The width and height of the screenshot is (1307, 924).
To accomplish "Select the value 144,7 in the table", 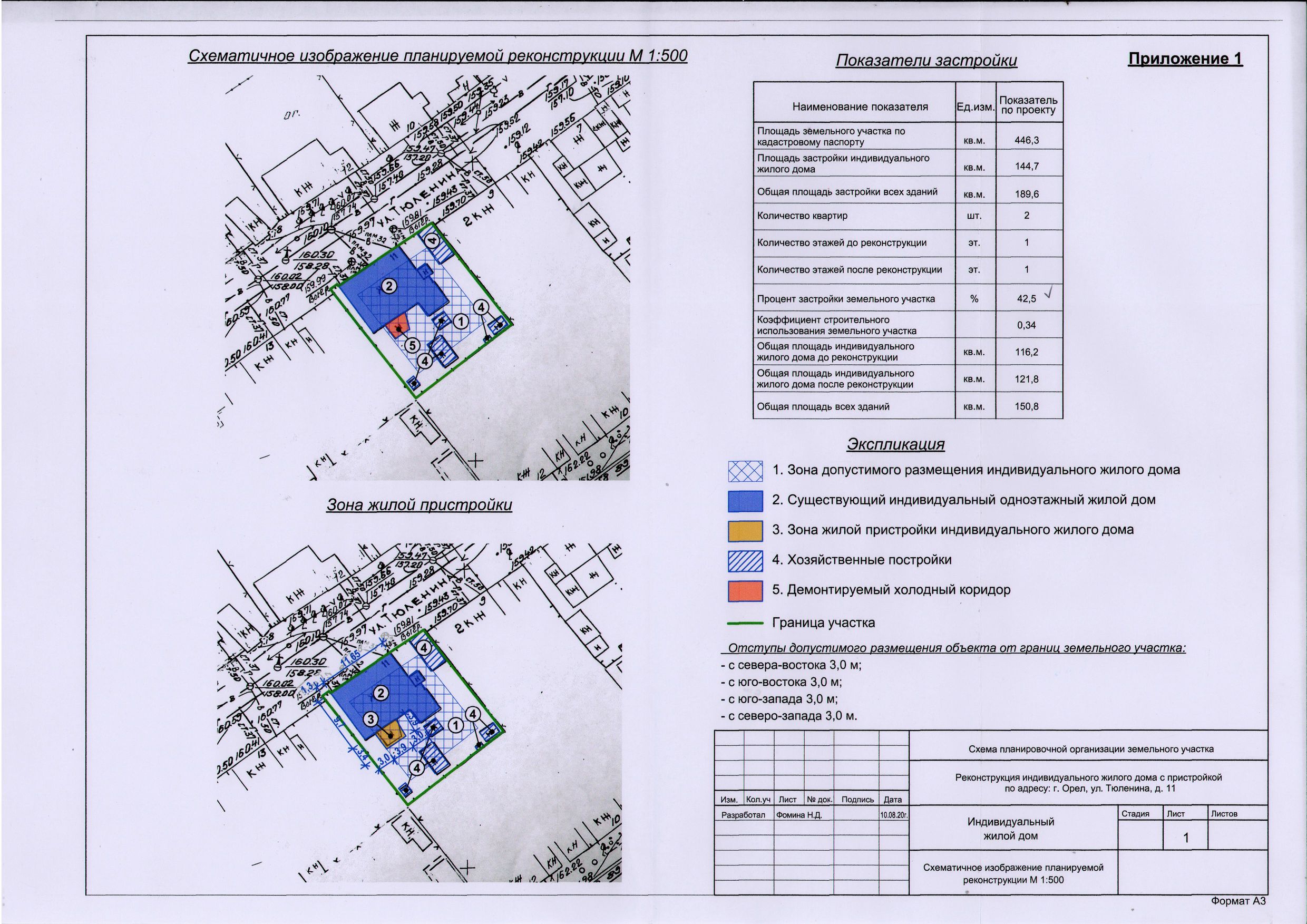I will point(1027,166).
